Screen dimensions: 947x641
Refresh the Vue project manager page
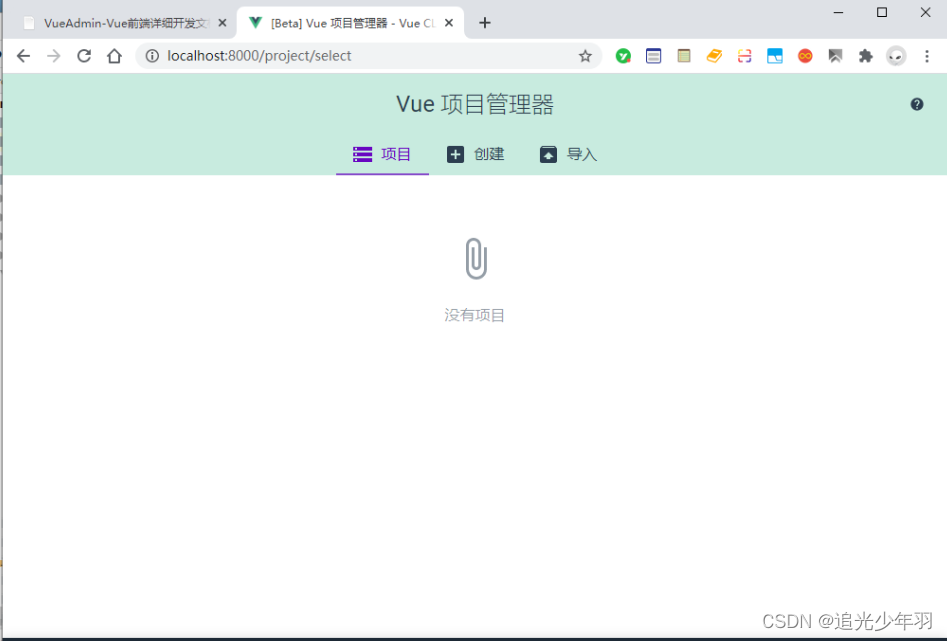(x=84, y=56)
